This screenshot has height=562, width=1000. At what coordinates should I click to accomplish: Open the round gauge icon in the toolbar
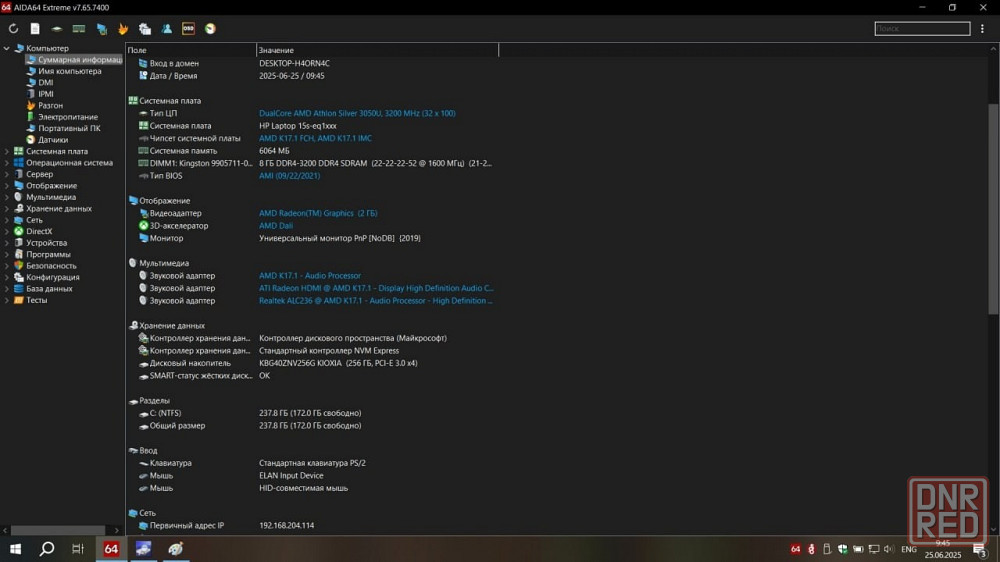coord(210,29)
